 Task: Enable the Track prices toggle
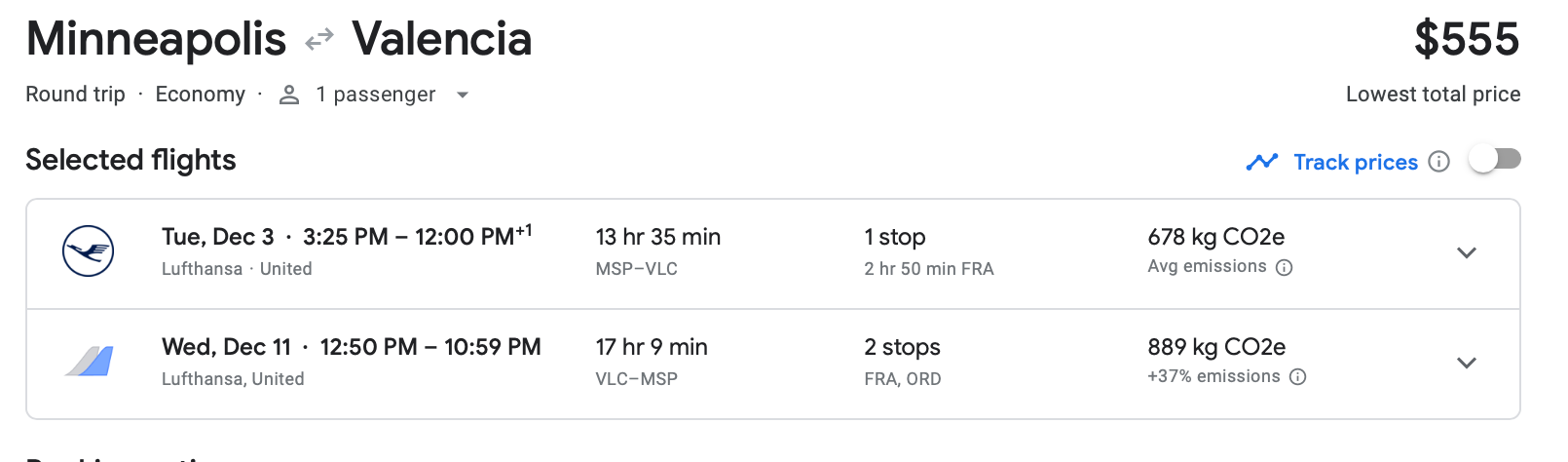(x=1495, y=159)
